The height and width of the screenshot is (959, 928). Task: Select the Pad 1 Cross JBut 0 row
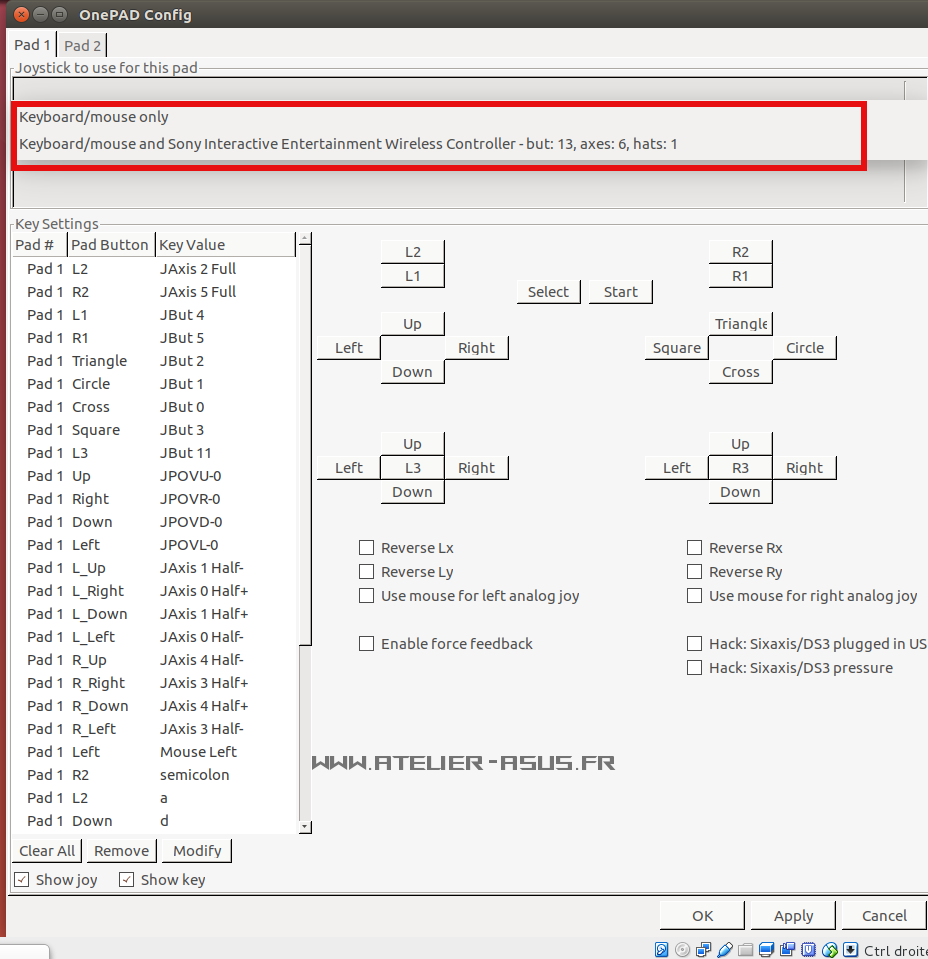tap(150, 407)
